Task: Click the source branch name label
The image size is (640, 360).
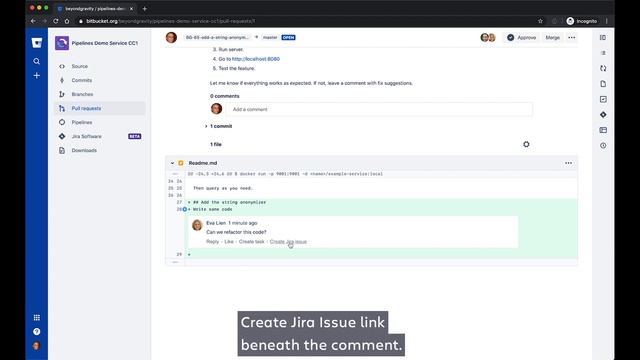Action: tap(217, 38)
